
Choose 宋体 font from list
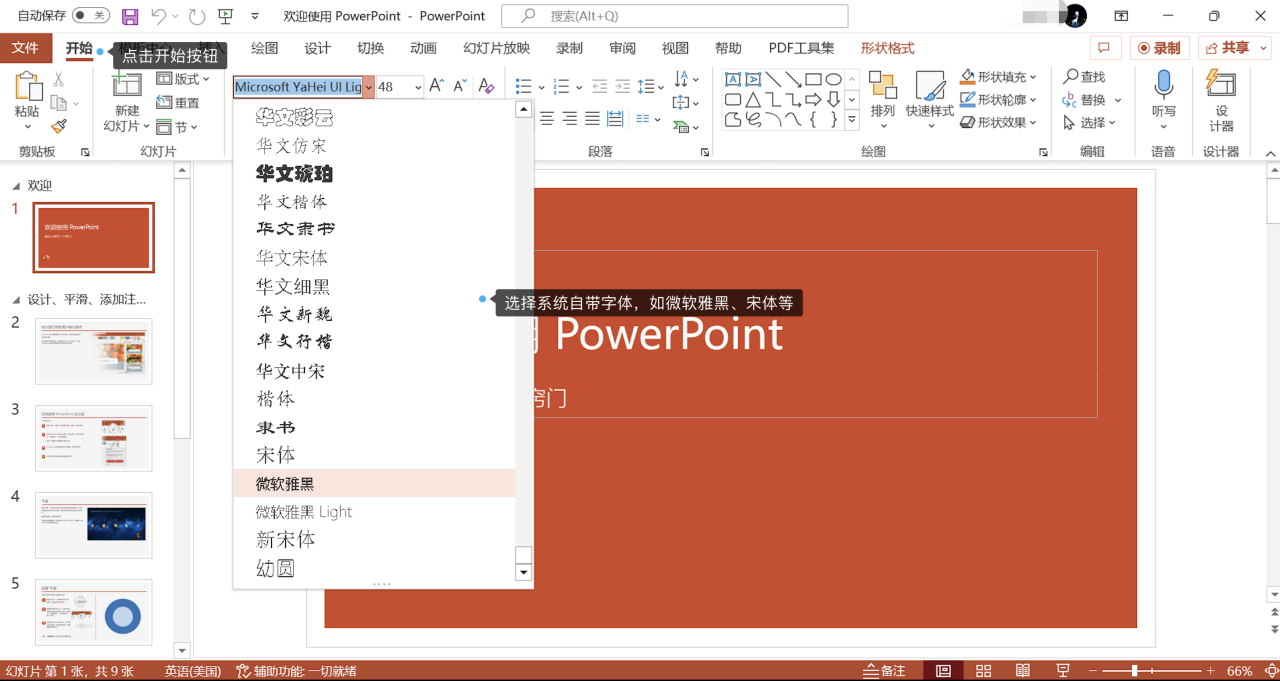pyautogui.click(x=374, y=456)
